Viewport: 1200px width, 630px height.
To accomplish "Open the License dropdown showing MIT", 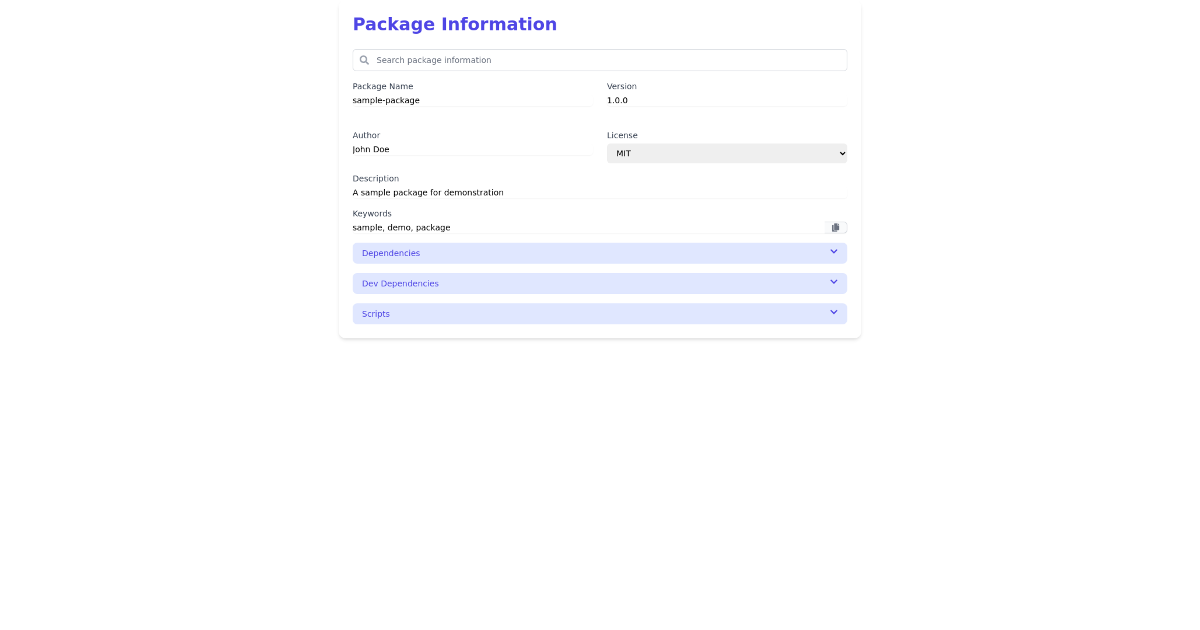I will tap(727, 153).
